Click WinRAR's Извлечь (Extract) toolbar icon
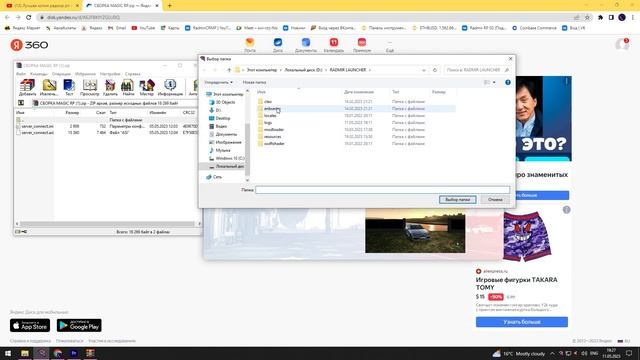 [49, 87]
